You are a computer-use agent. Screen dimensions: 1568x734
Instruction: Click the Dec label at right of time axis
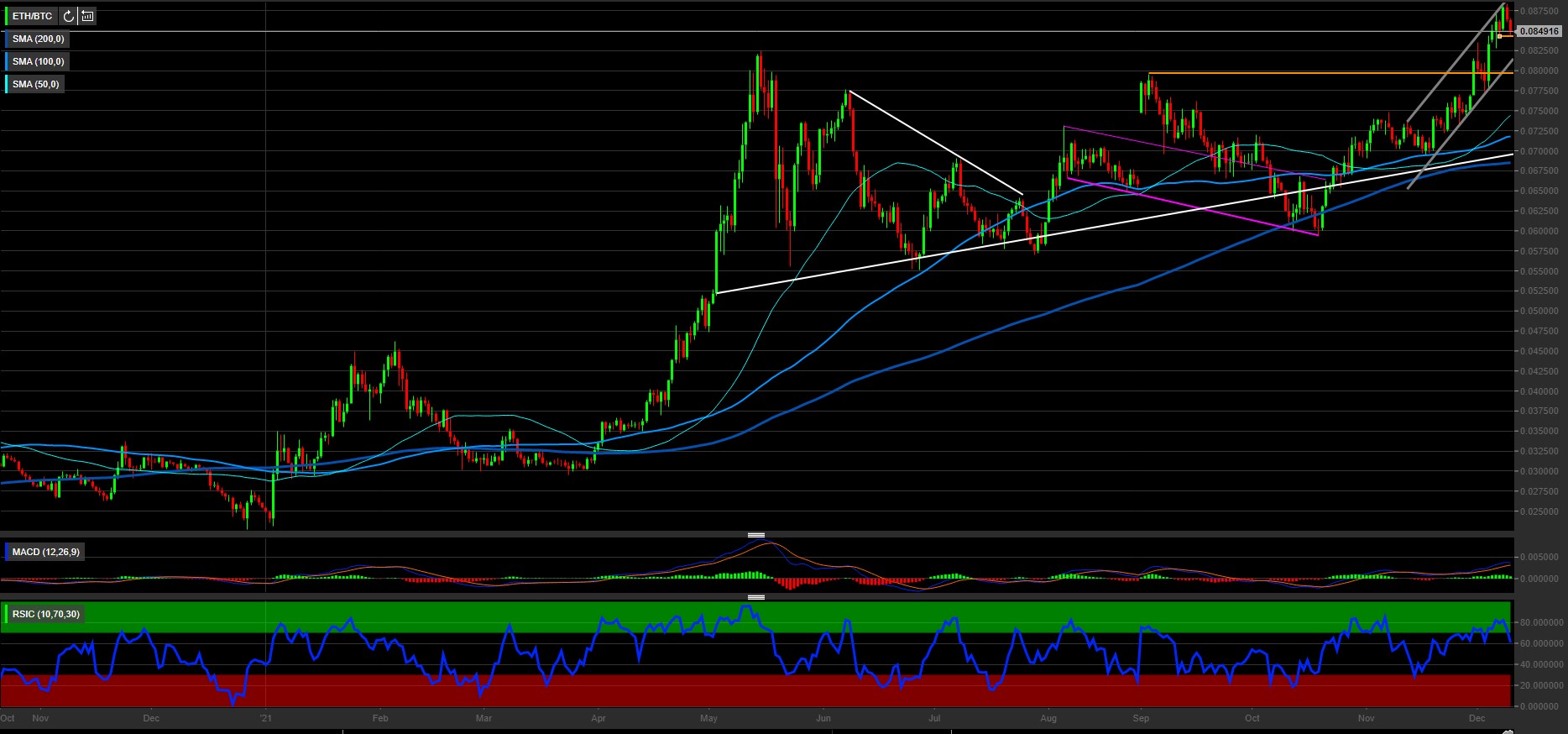[x=1477, y=718]
